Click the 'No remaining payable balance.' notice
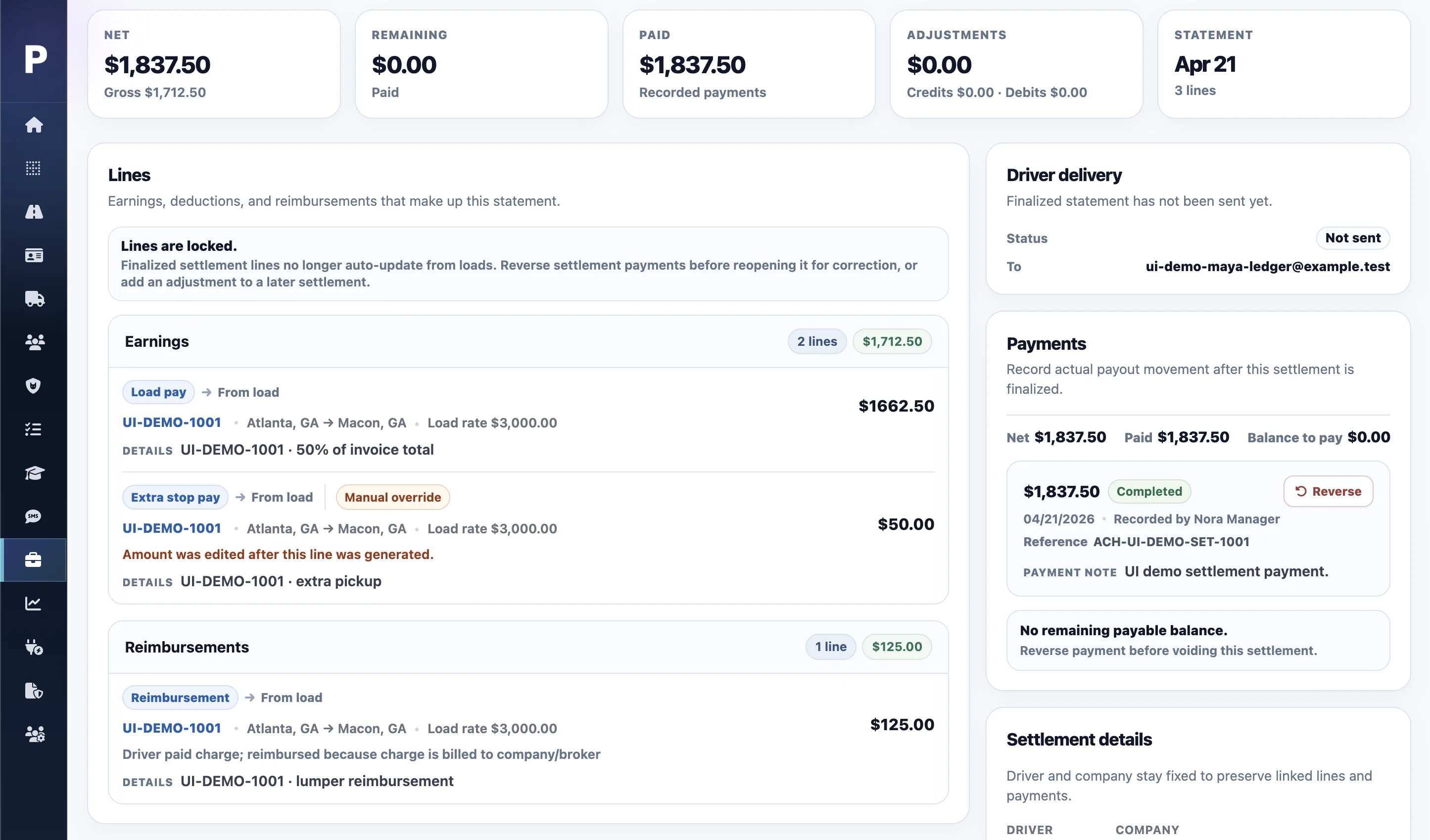 [x=1197, y=640]
